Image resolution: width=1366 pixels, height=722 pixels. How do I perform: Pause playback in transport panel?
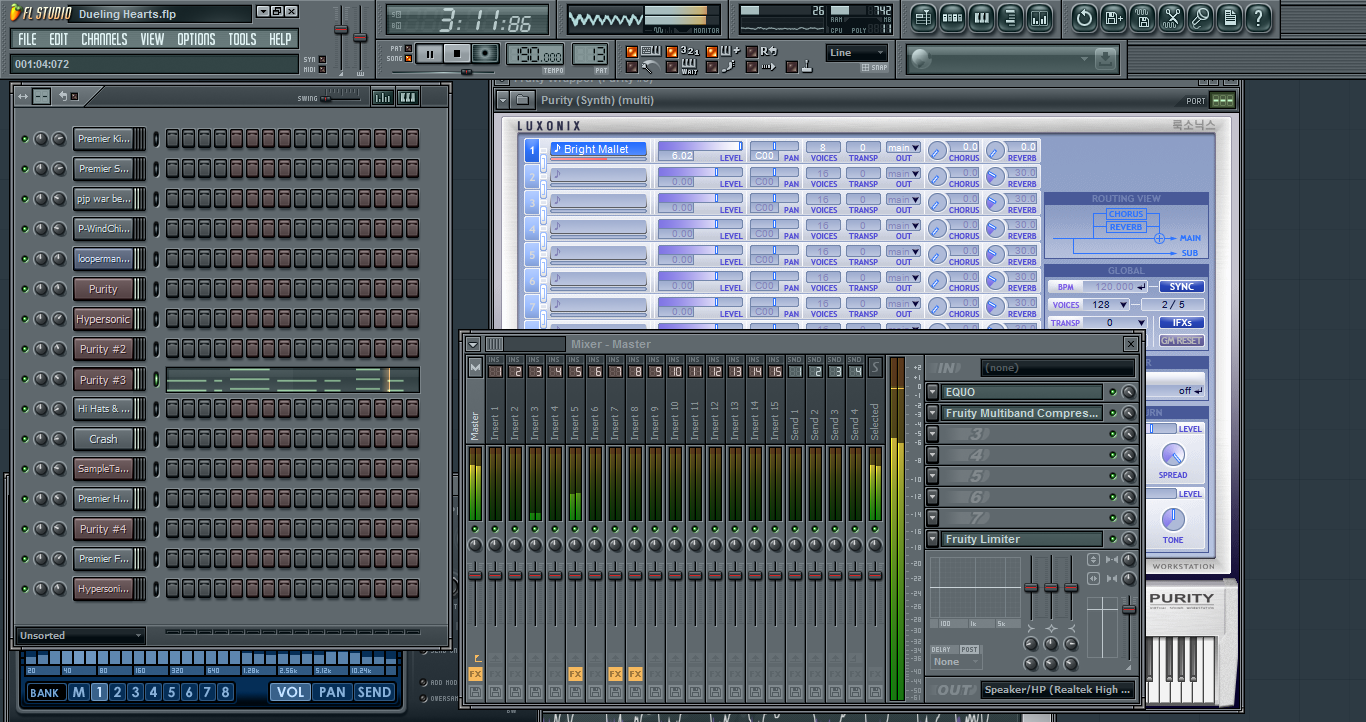click(430, 54)
